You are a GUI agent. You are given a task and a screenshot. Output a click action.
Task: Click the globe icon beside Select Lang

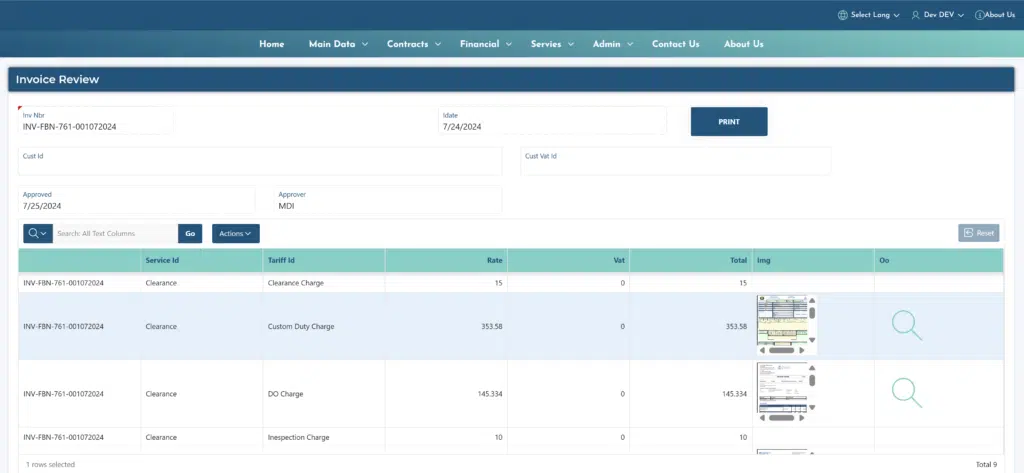(x=842, y=15)
